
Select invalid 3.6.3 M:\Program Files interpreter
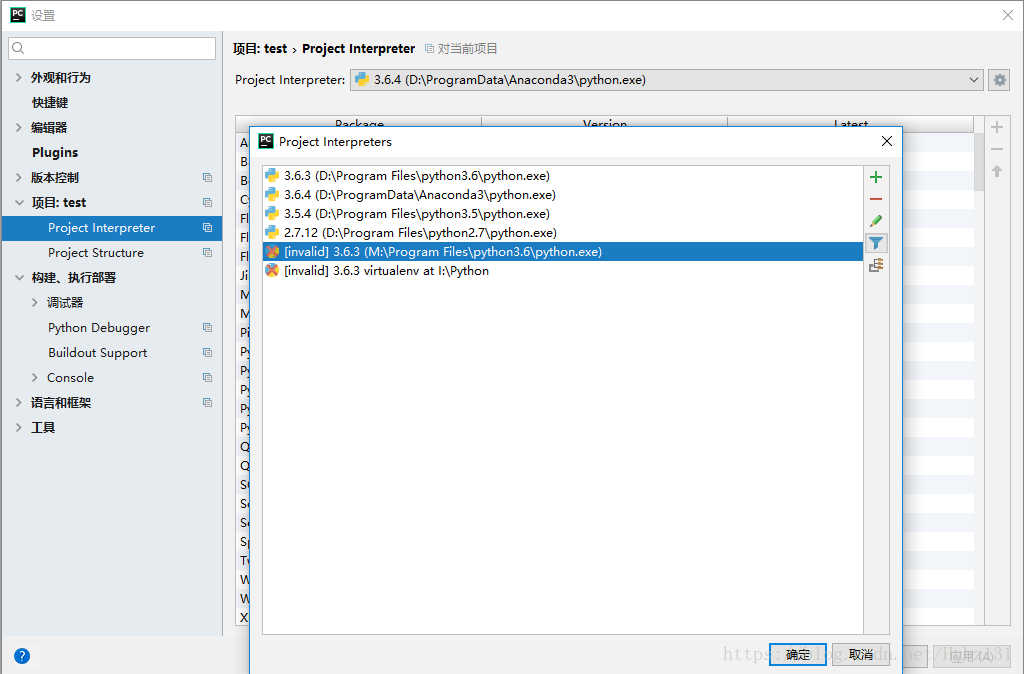tap(562, 251)
